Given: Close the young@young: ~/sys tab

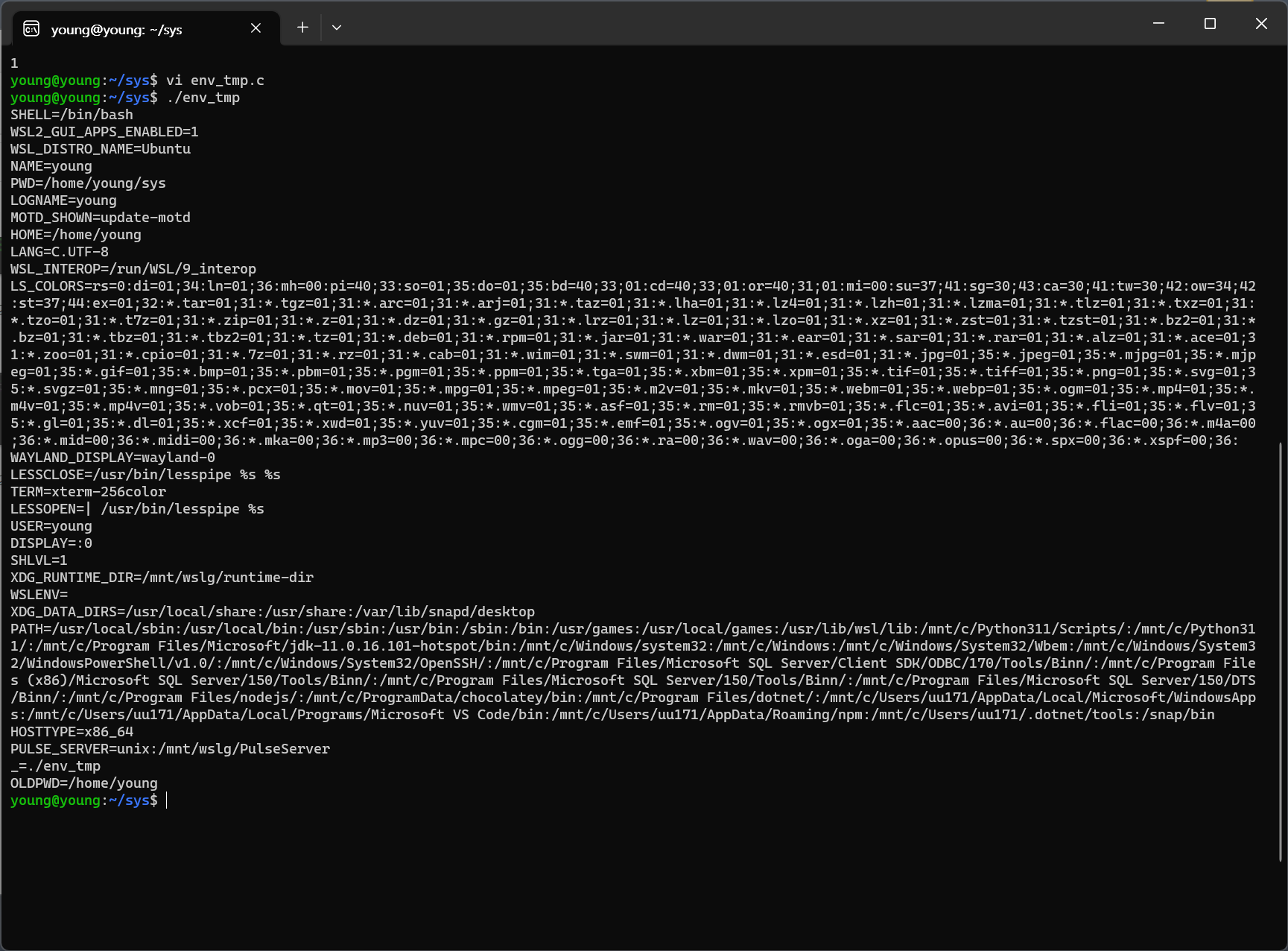Looking at the screenshot, I should pyautogui.click(x=256, y=28).
